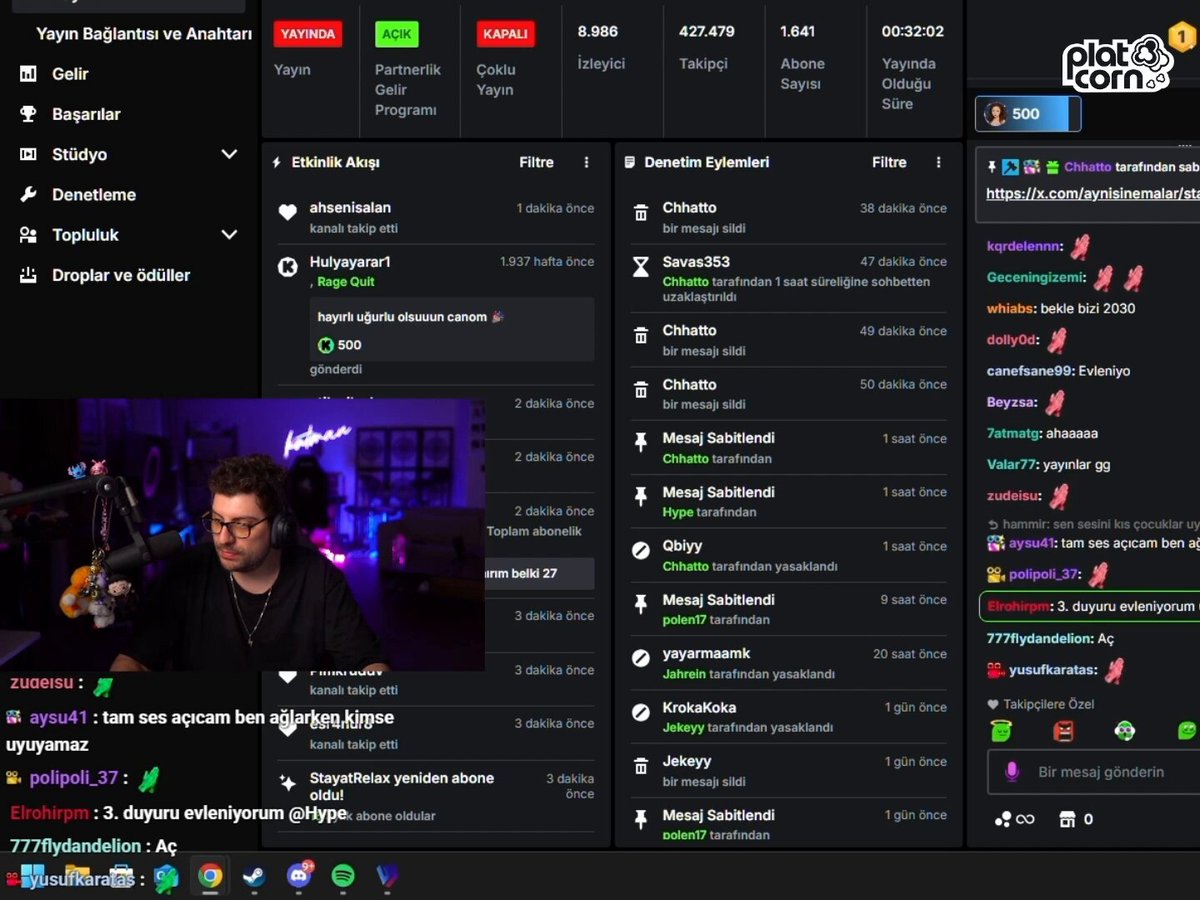Click the red KAPALI multistream badge

505,34
